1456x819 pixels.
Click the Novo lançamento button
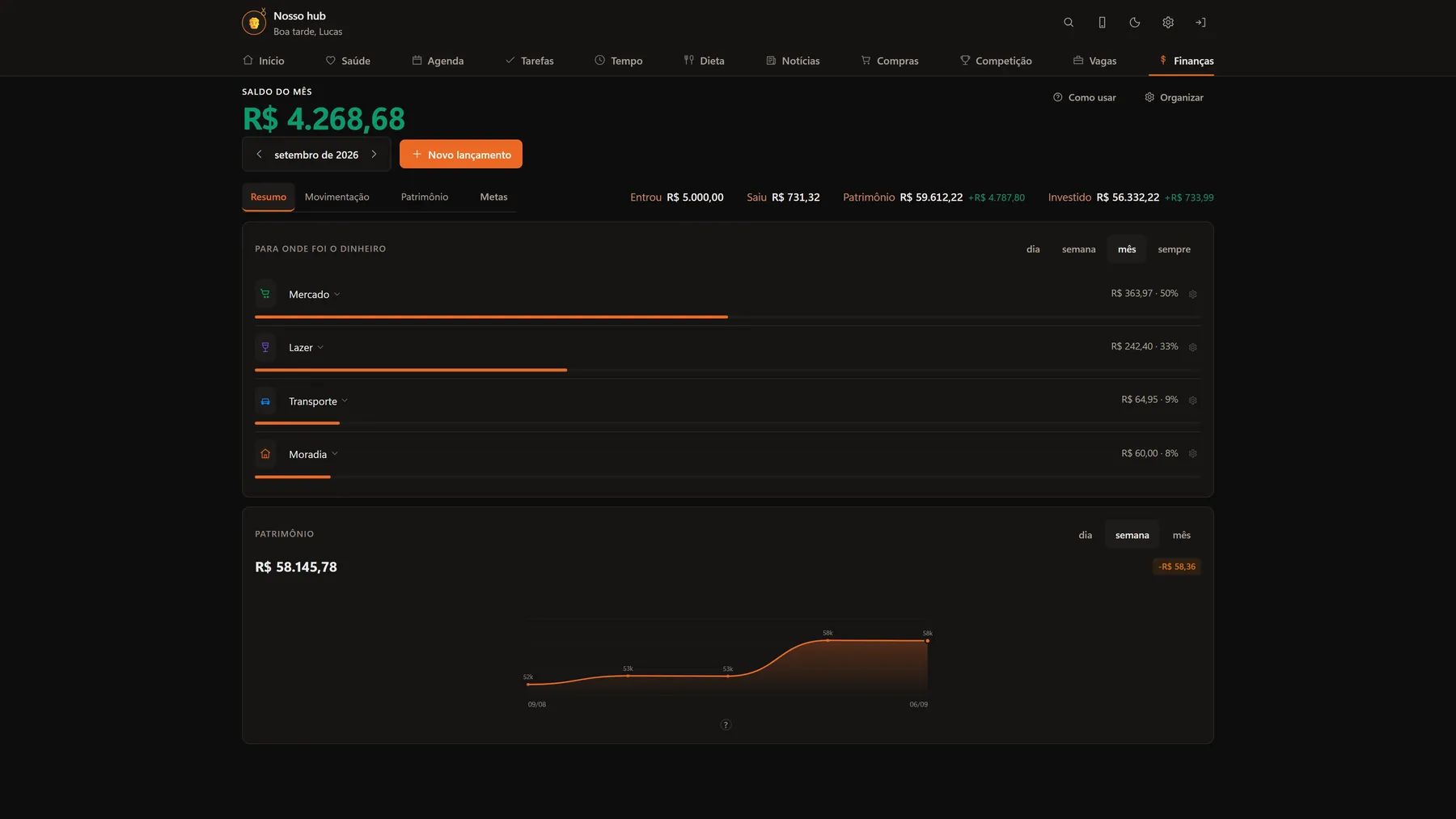coord(461,154)
